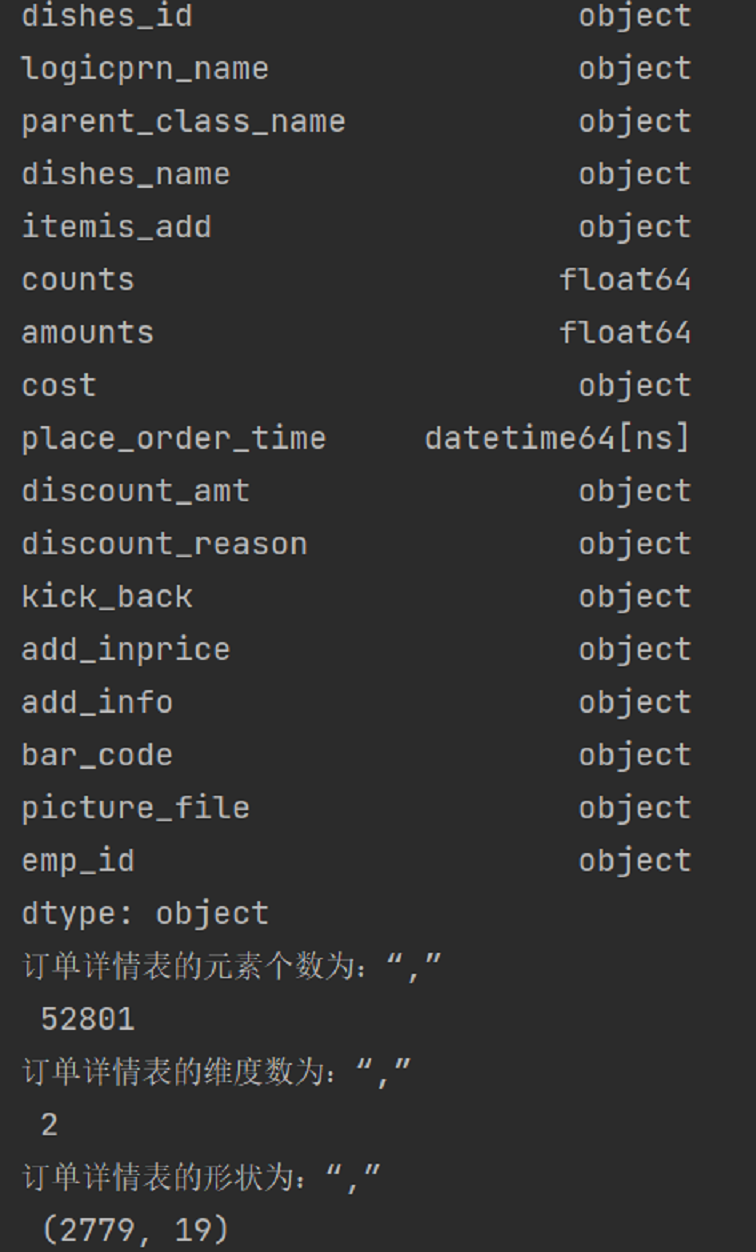Click the emp_id column name
756x1252 pixels.
click(x=77, y=861)
